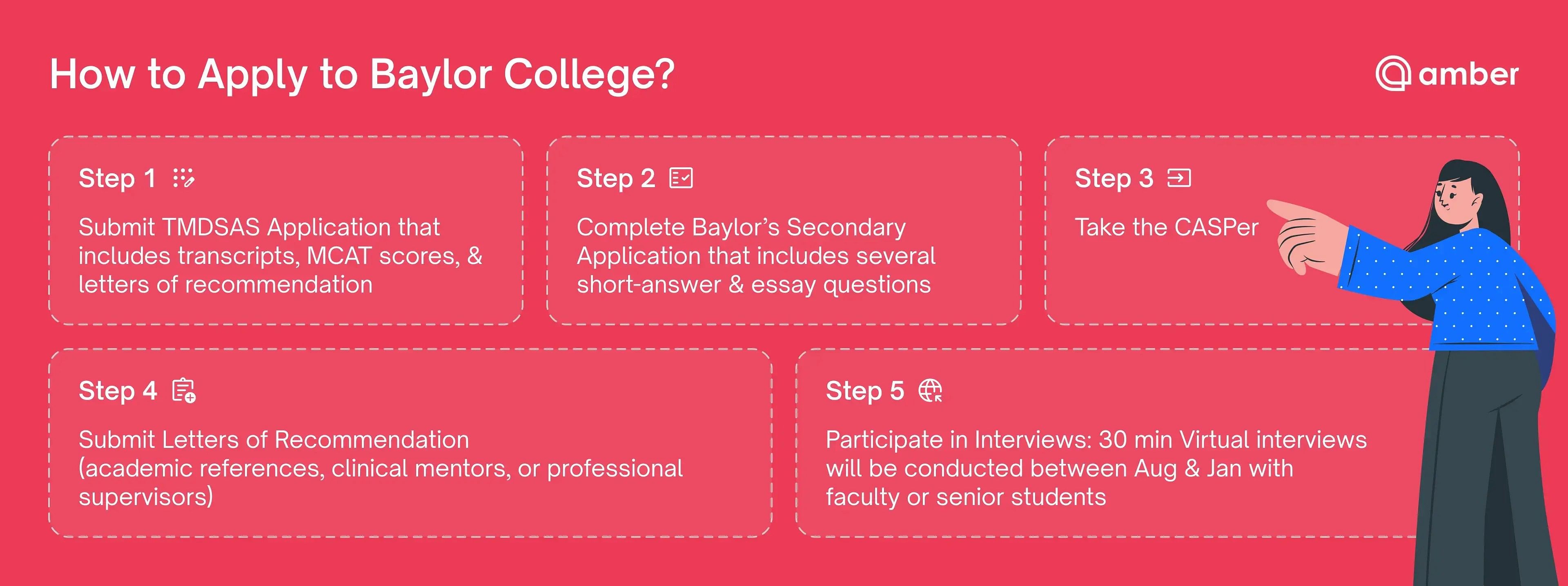This screenshot has width=1568, height=586.
Task: Click the Baylor's Secondary Application description text
Action: (756, 256)
